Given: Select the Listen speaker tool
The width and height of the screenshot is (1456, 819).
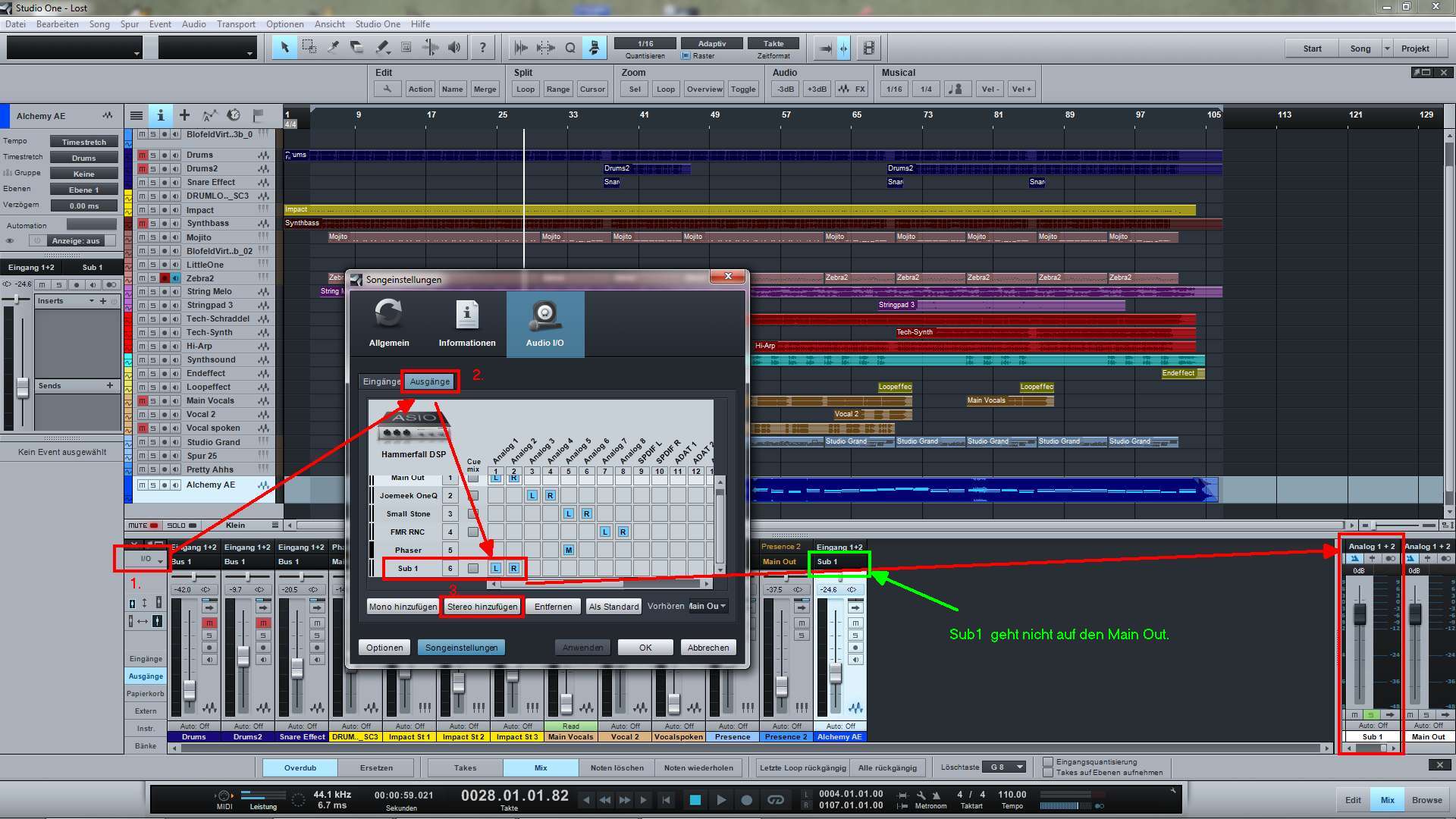Looking at the screenshot, I should point(454,48).
